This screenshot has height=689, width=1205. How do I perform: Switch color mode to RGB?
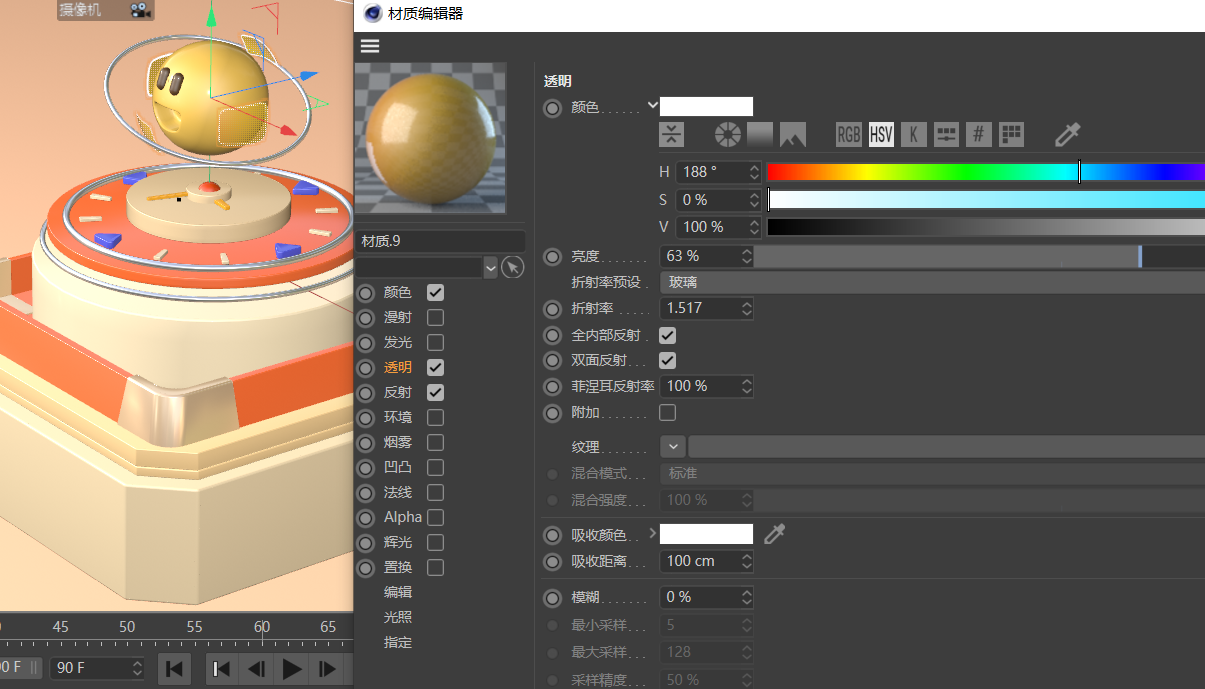[x=849, y=135]
